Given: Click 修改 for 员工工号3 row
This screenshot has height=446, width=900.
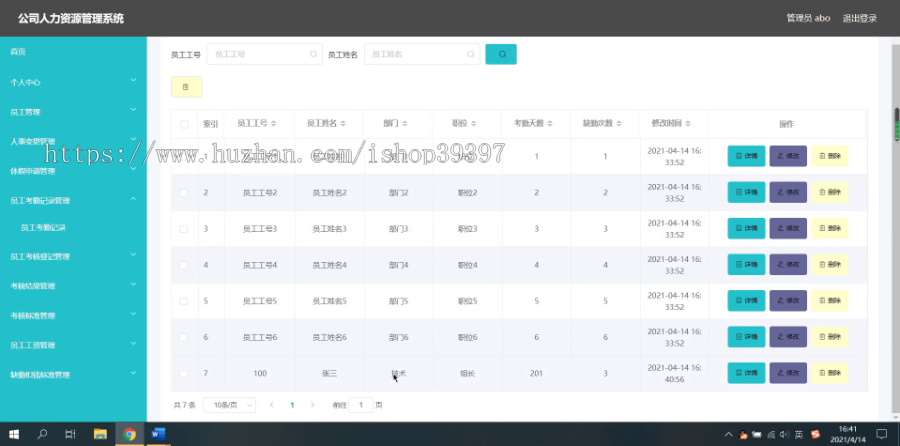Looking at the screenshot, I should (x=788, y=228).
